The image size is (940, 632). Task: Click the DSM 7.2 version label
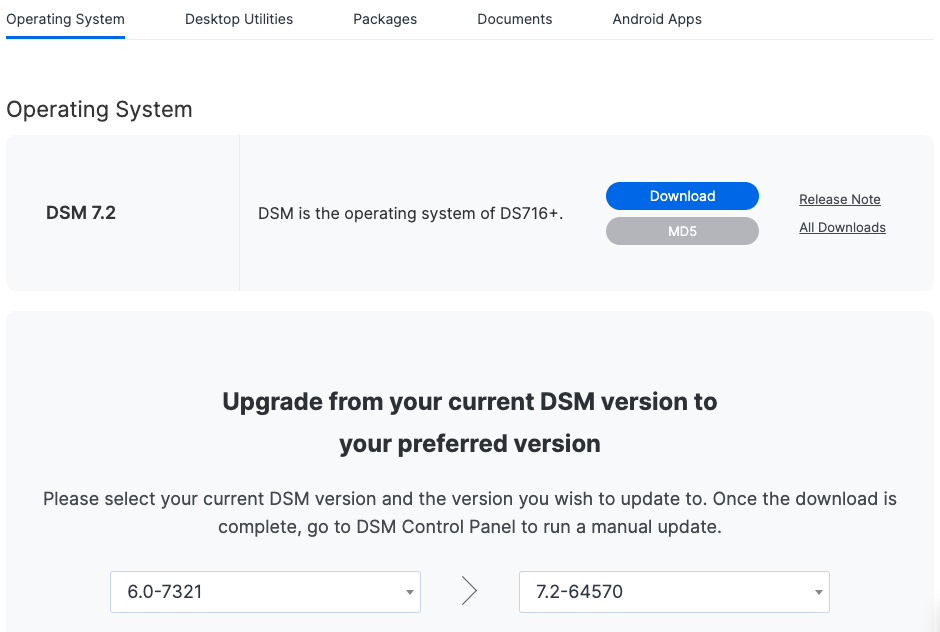[x=81, y=213]
